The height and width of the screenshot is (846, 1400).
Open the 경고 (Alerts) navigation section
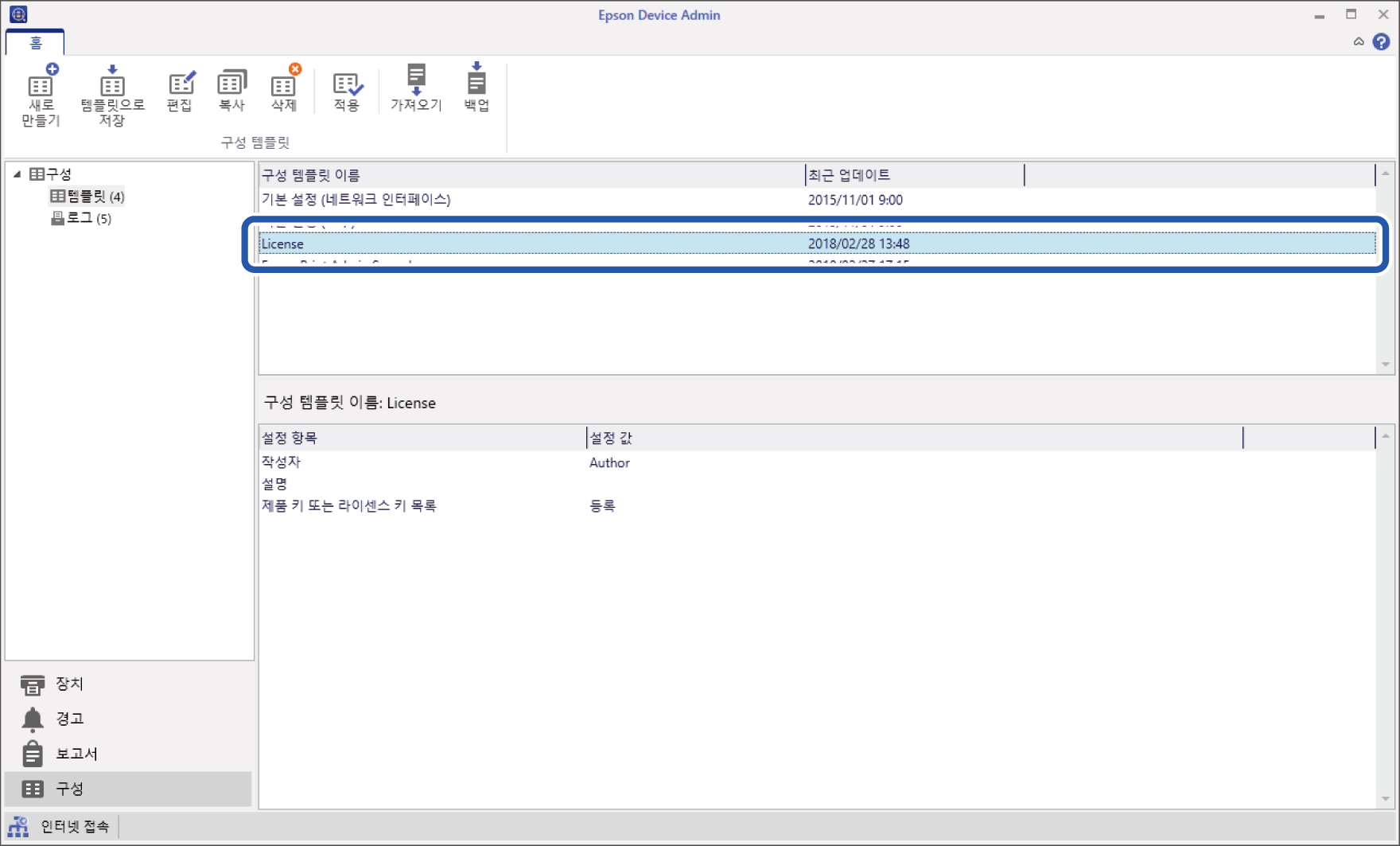click(x=68, y=719)
